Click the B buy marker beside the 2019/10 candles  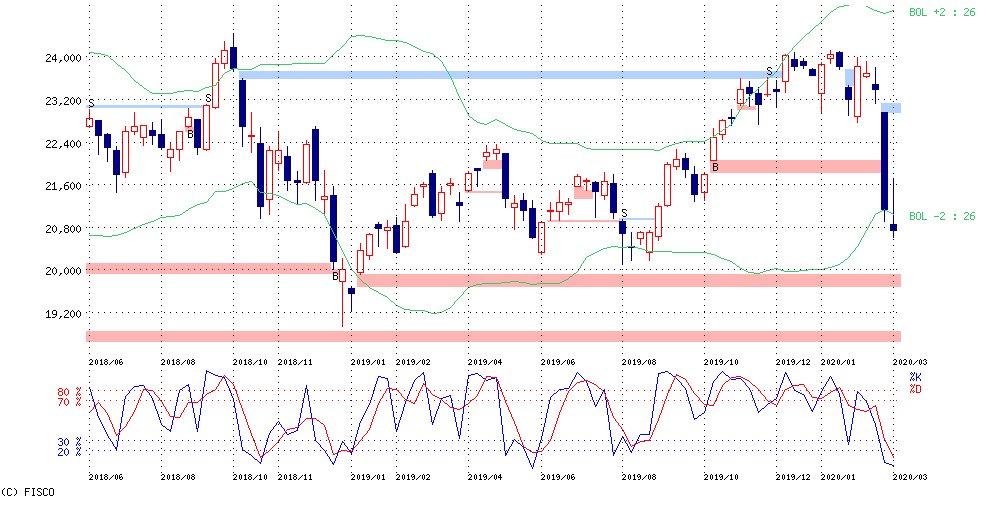point(715,167)
